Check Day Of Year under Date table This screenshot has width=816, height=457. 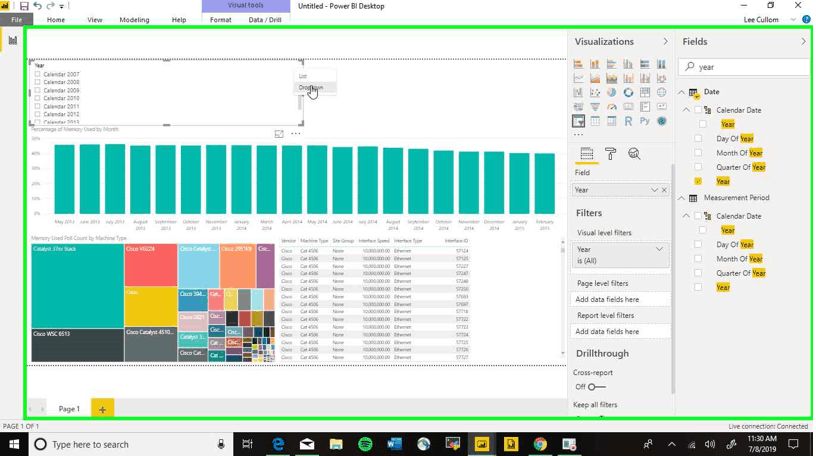(698, 138)
